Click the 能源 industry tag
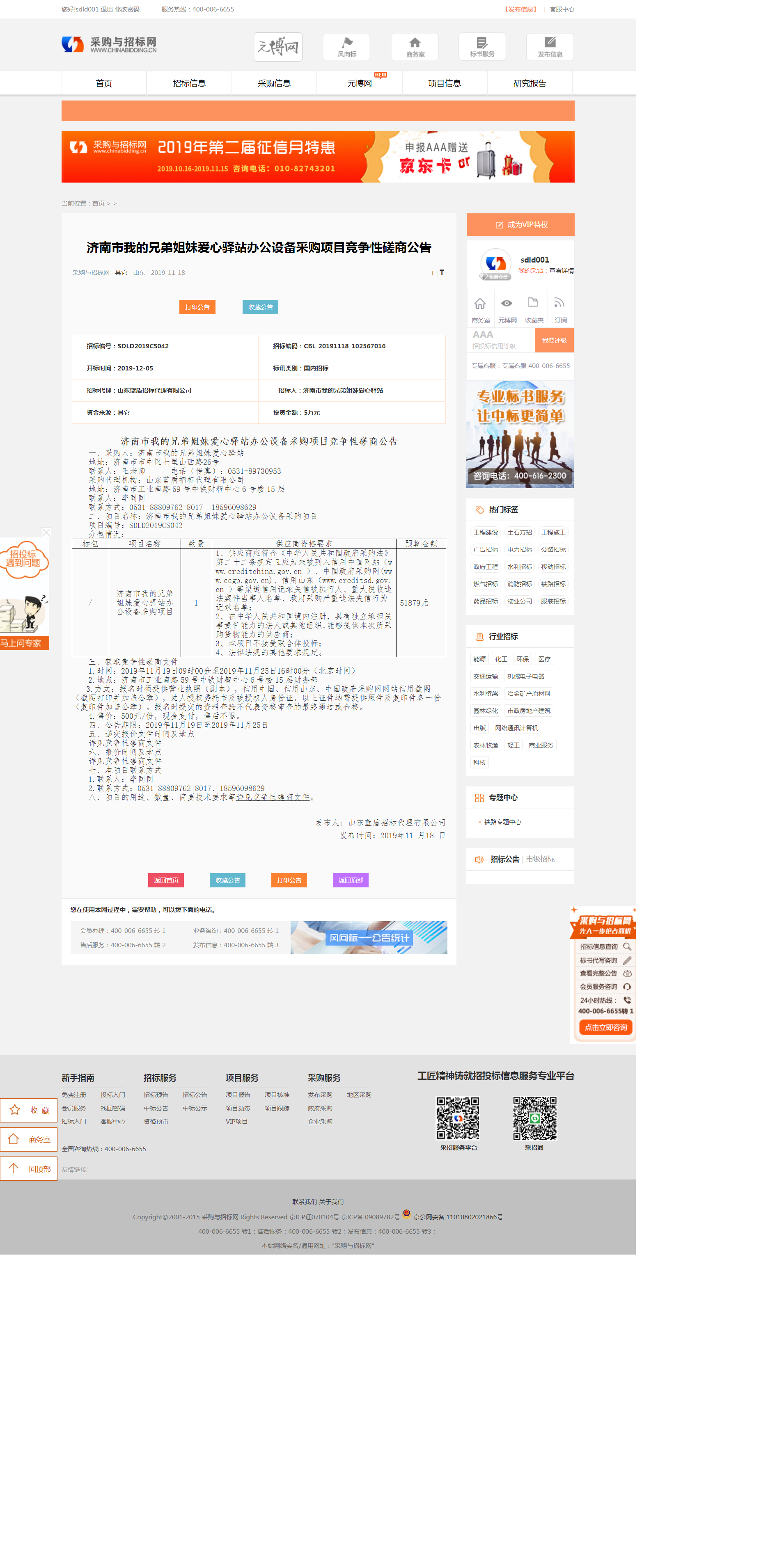The height and width of the screenshot is (1568, 784). click(479, 659)
